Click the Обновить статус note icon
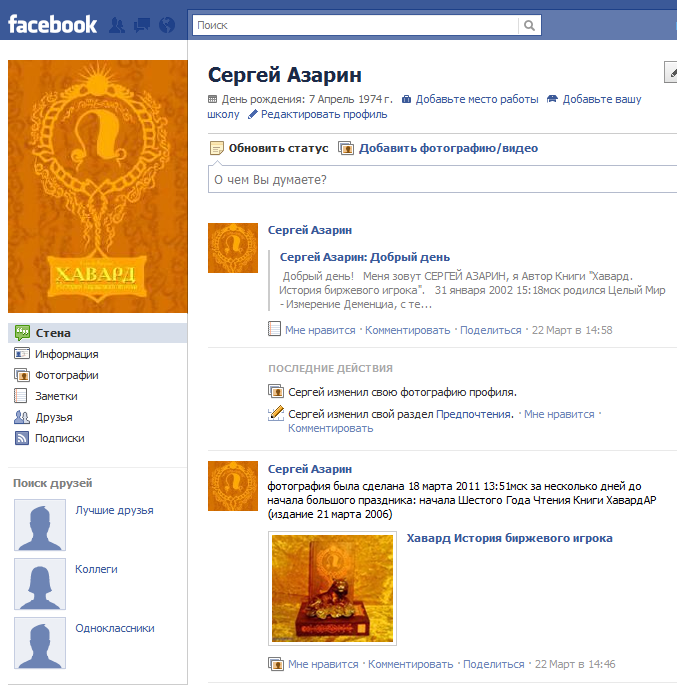The image size is (677, 685). [x=217, y=148]
